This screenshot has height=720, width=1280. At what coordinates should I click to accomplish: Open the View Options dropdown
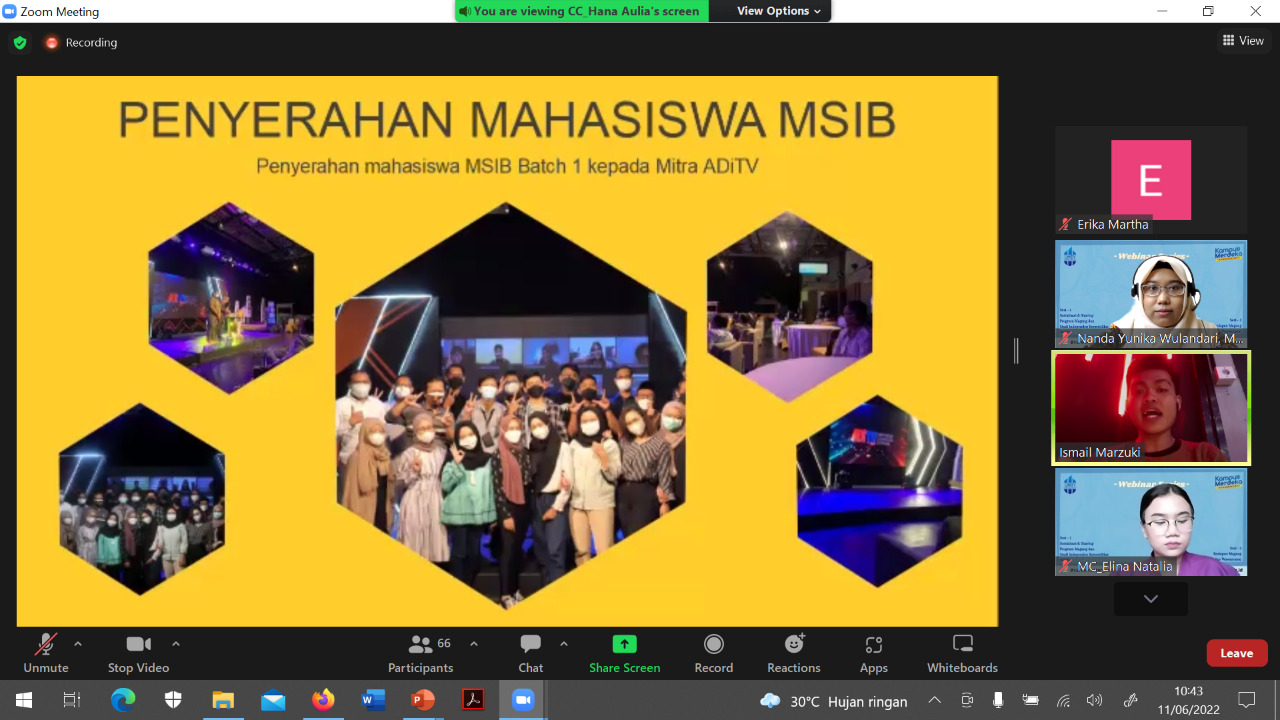[x=779, y=11]
